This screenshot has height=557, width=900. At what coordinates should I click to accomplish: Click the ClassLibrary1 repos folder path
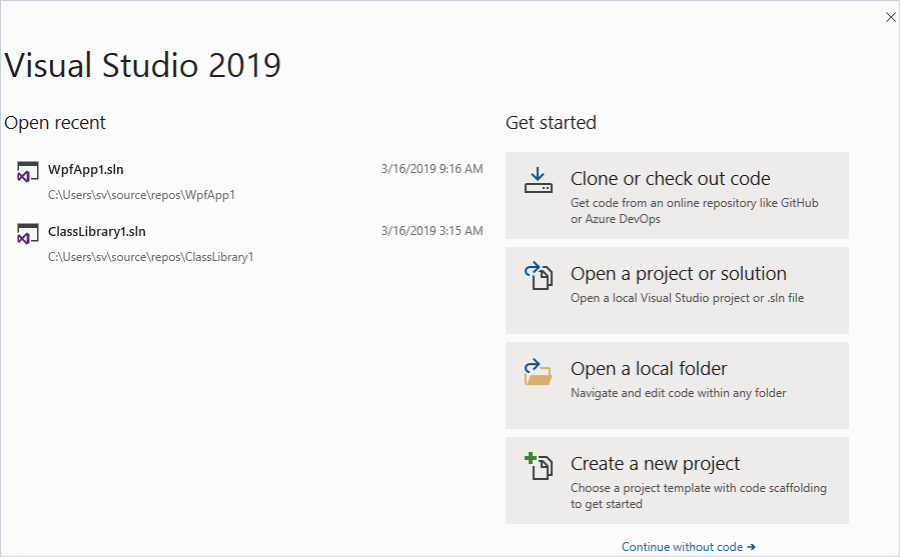pyautogui.click(x=151, y=256)
